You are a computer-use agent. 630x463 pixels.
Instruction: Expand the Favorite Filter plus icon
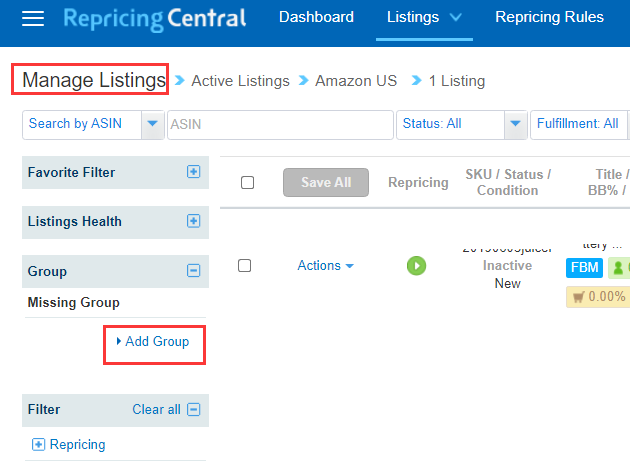pyautogui.click(x=193, y=172)
